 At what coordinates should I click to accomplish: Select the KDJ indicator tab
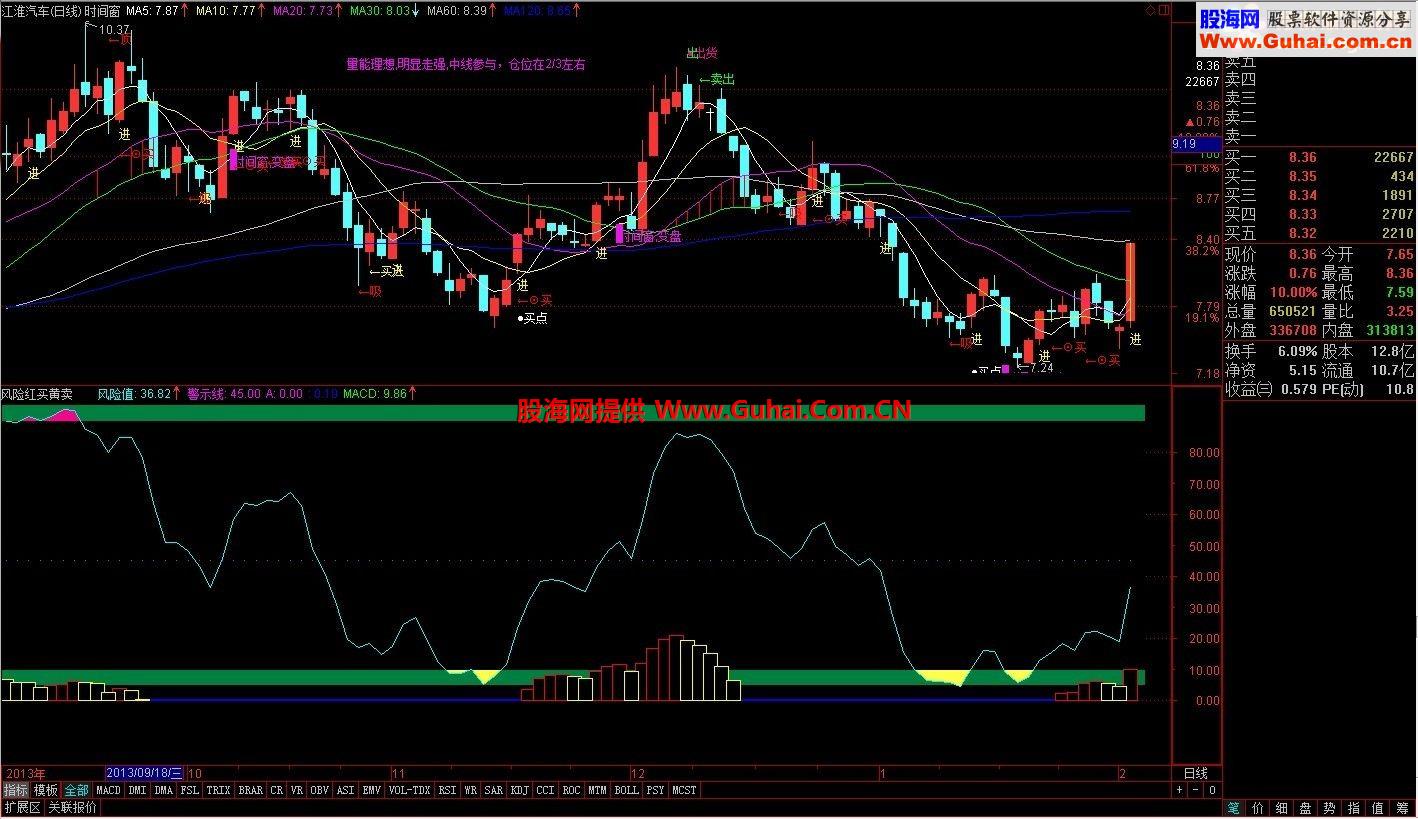coord(520,790)
